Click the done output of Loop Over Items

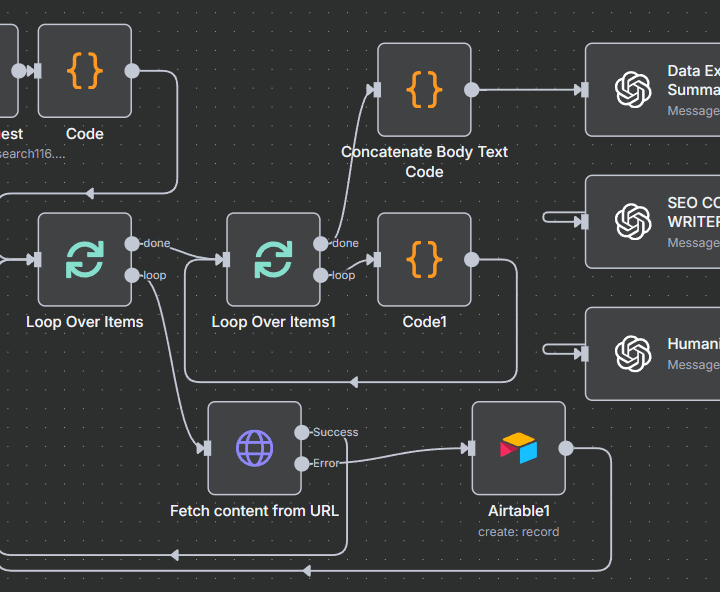coord(132,243)
